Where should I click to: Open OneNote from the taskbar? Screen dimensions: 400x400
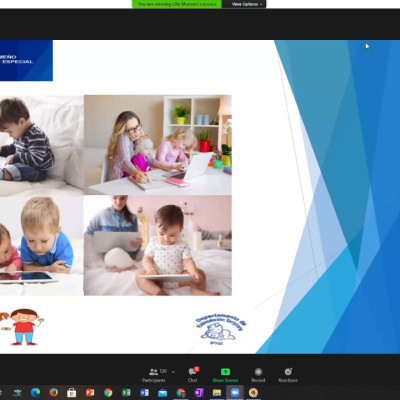point(199,393)
